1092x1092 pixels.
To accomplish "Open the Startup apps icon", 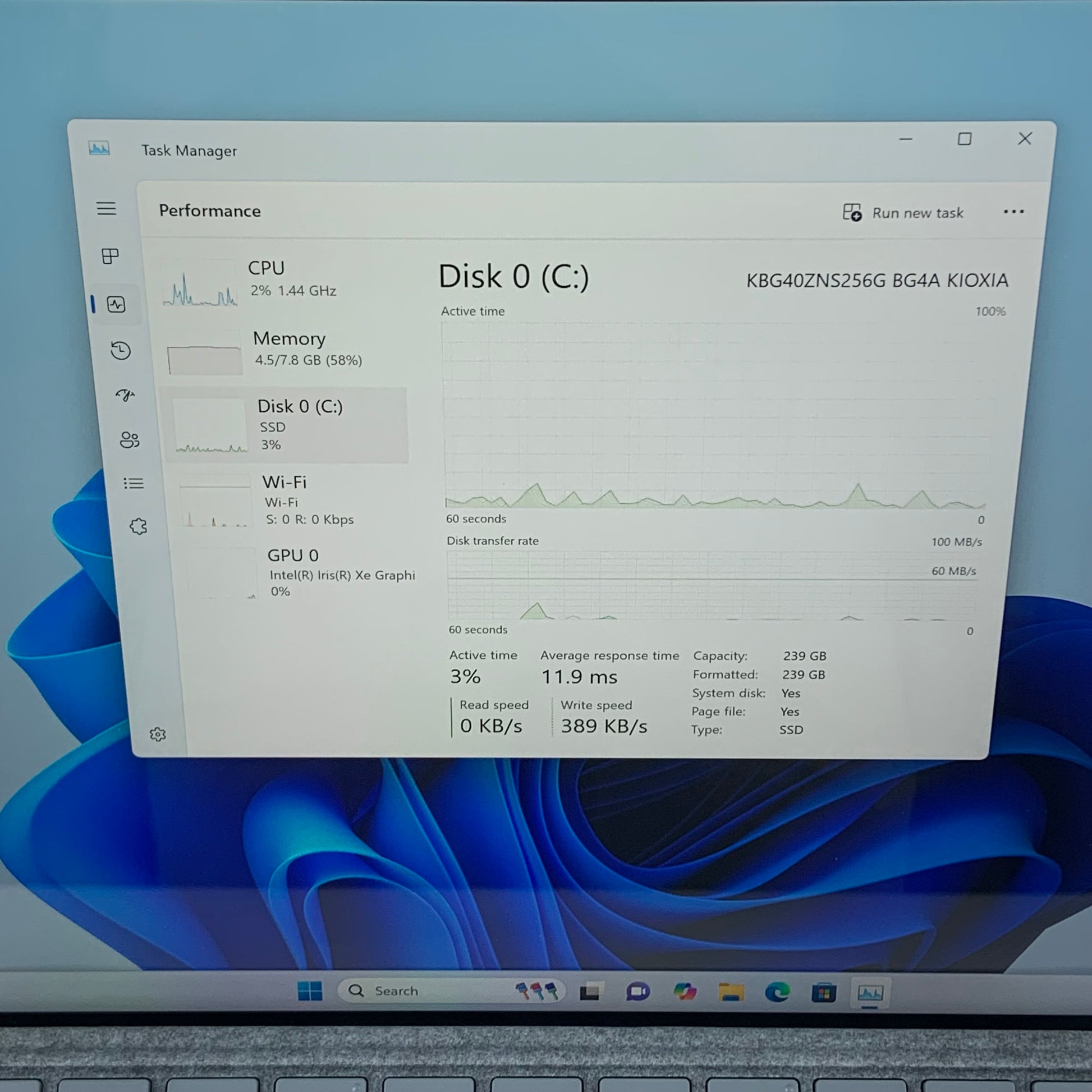I will [125, 395].
